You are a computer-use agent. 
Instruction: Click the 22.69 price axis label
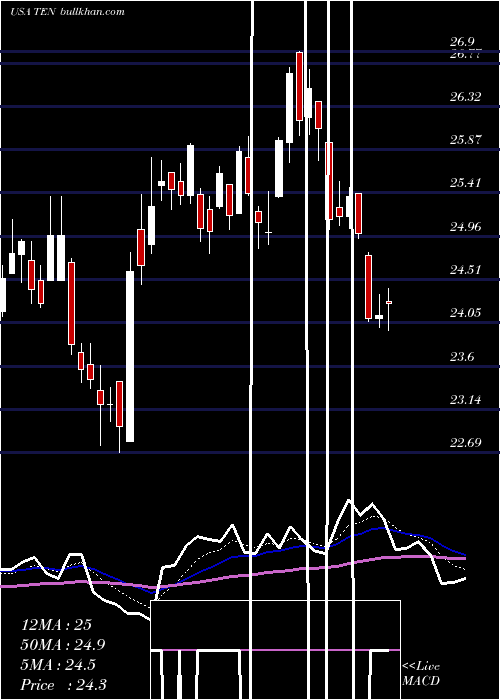coord(466,442)
